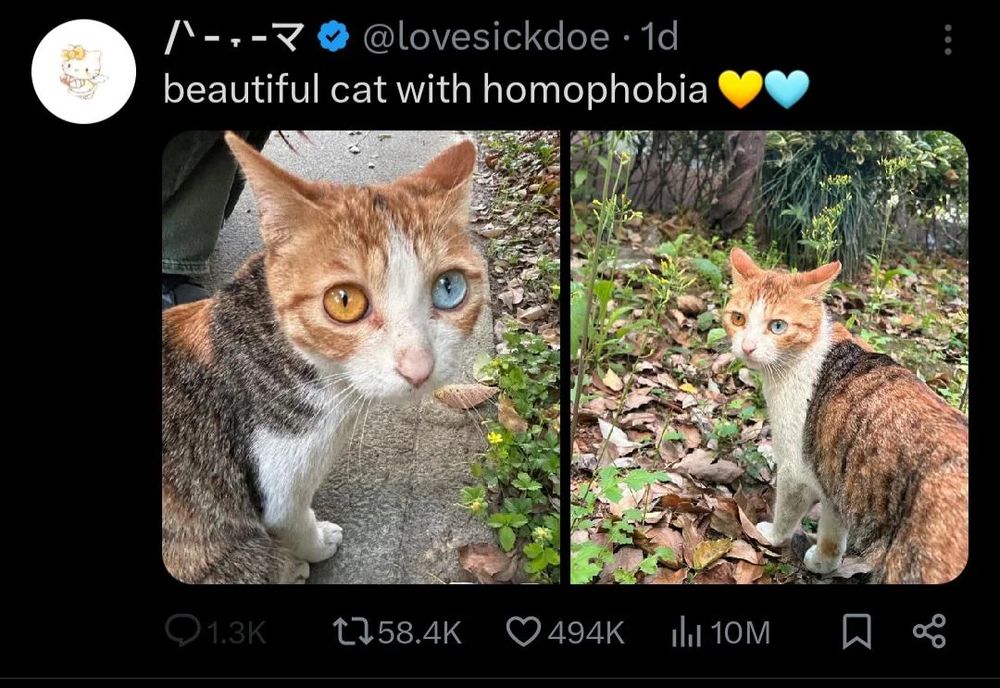Open the three-dot more options menu
Viewport: 1000px width, 688px height.
click(948, 40)
